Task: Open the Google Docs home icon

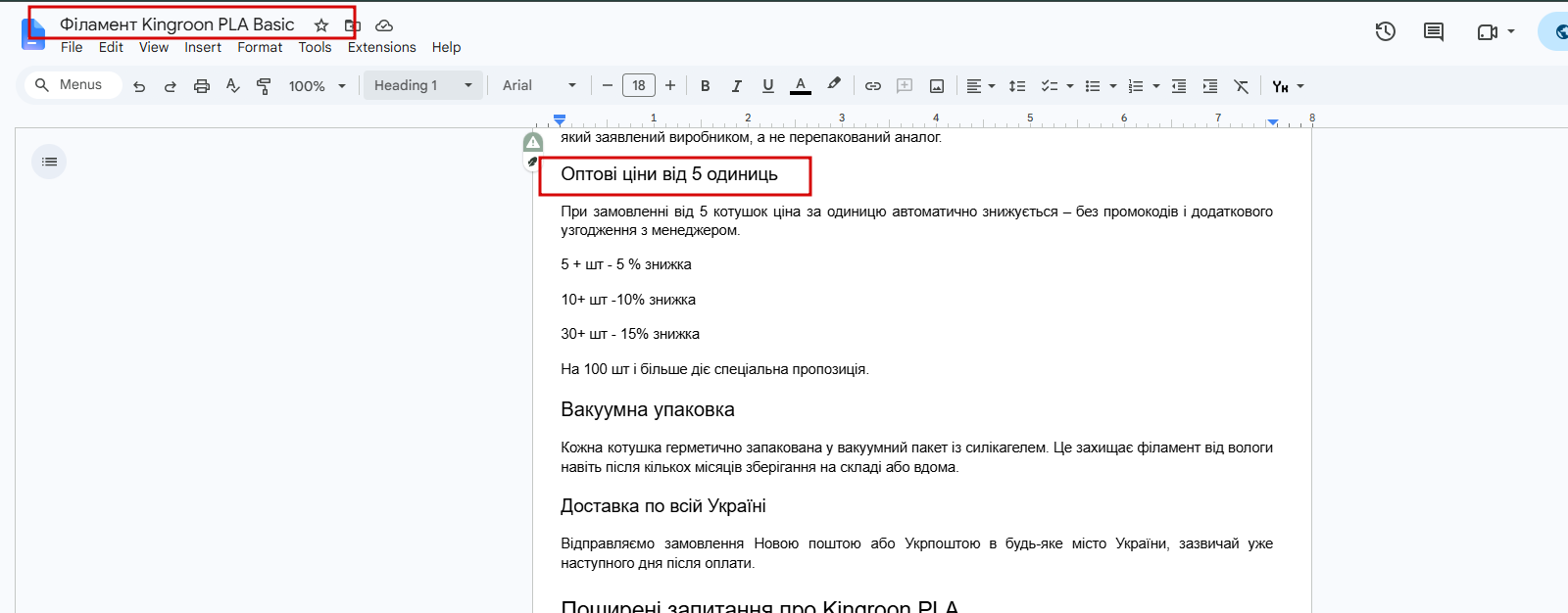Action: [33, 35]
